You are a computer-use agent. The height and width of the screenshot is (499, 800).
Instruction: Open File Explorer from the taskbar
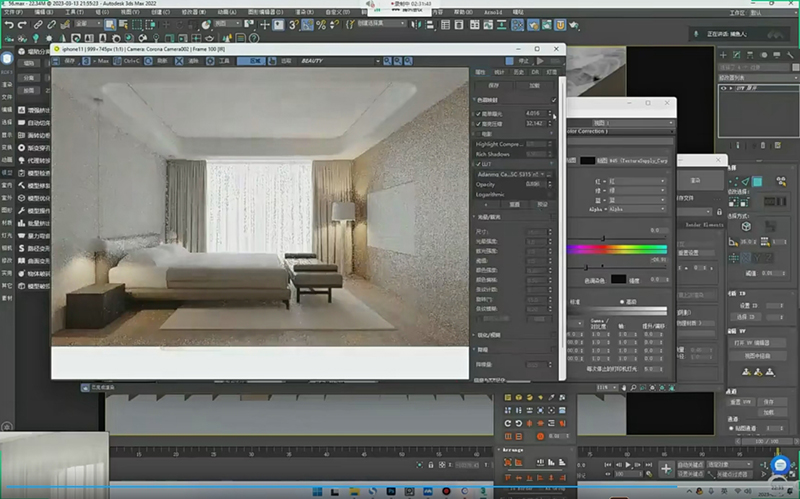(x=354, y=491)
